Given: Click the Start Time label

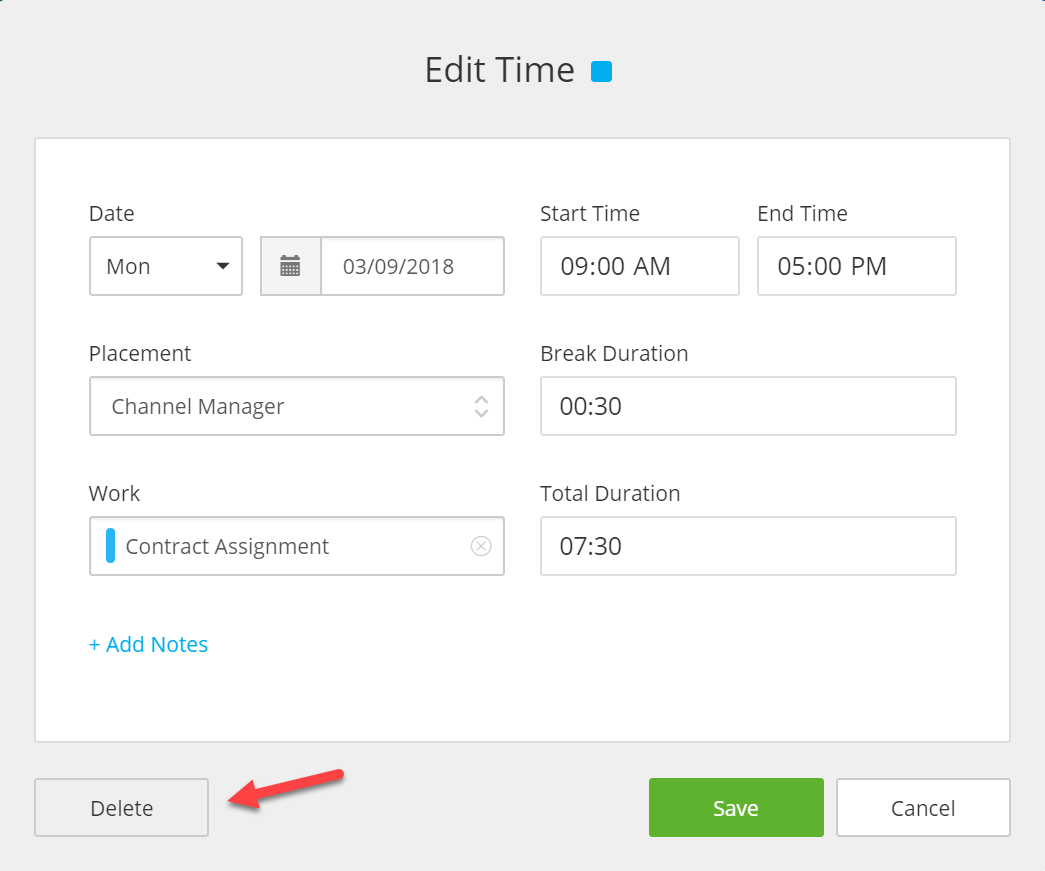Looking at the screenshot, I should tap(590, 213).
